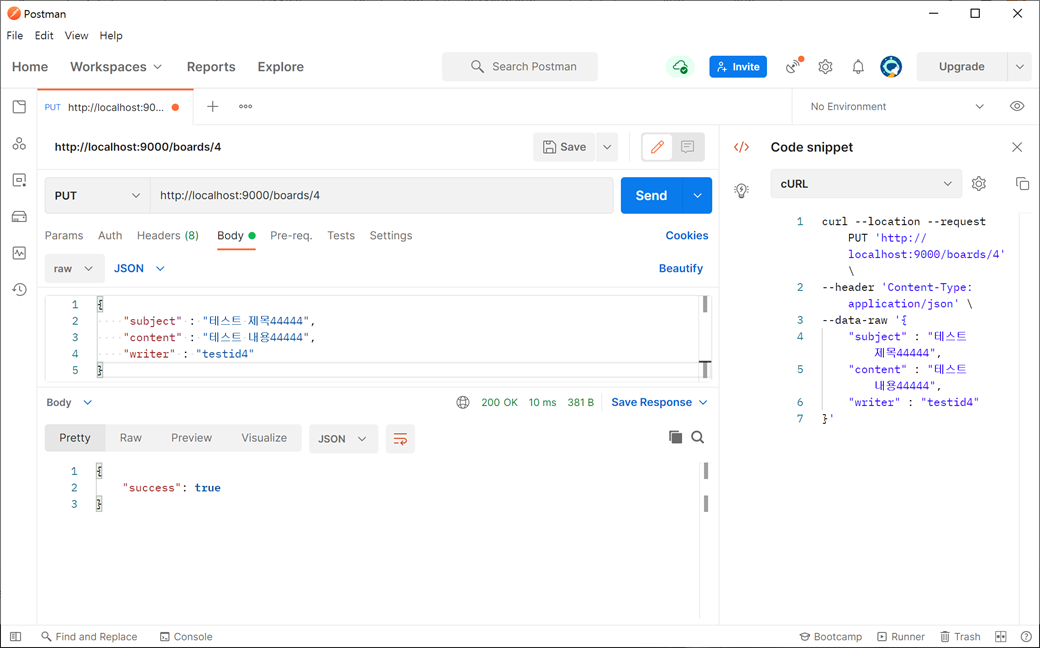The image size is (1040, 648).
Task: Click the code snippet icon
Action: coord(742,147)
